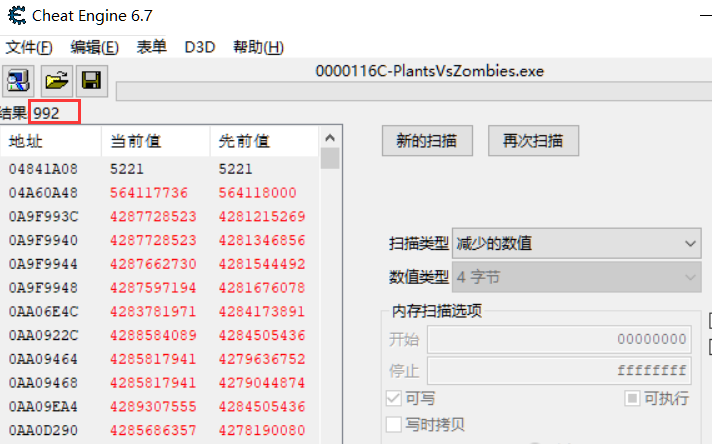Click the 地址 column header

[x=51, y=141]
